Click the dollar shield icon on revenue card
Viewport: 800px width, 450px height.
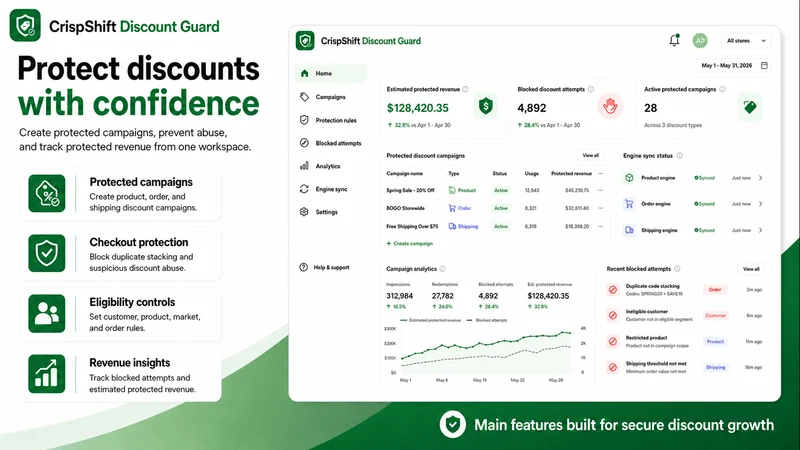(x=486, y=107)
